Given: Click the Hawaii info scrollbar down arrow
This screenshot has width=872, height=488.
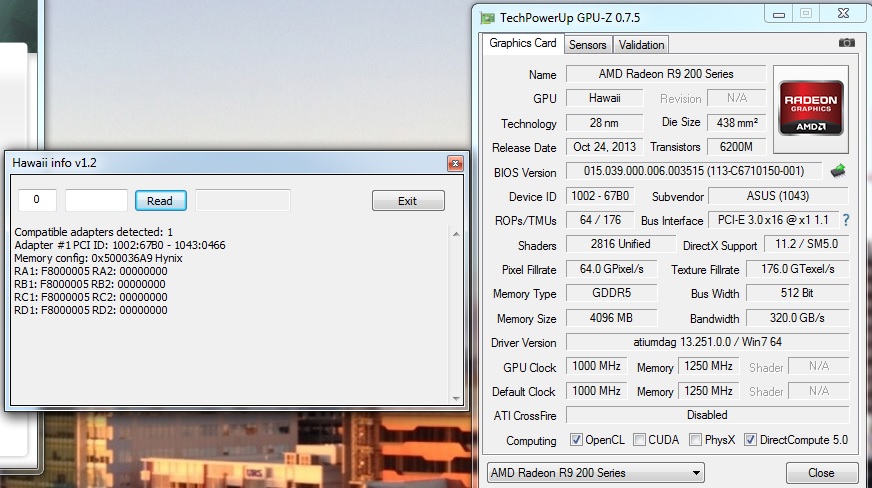Looking at the screenshot, I should [x=456, y=398].
